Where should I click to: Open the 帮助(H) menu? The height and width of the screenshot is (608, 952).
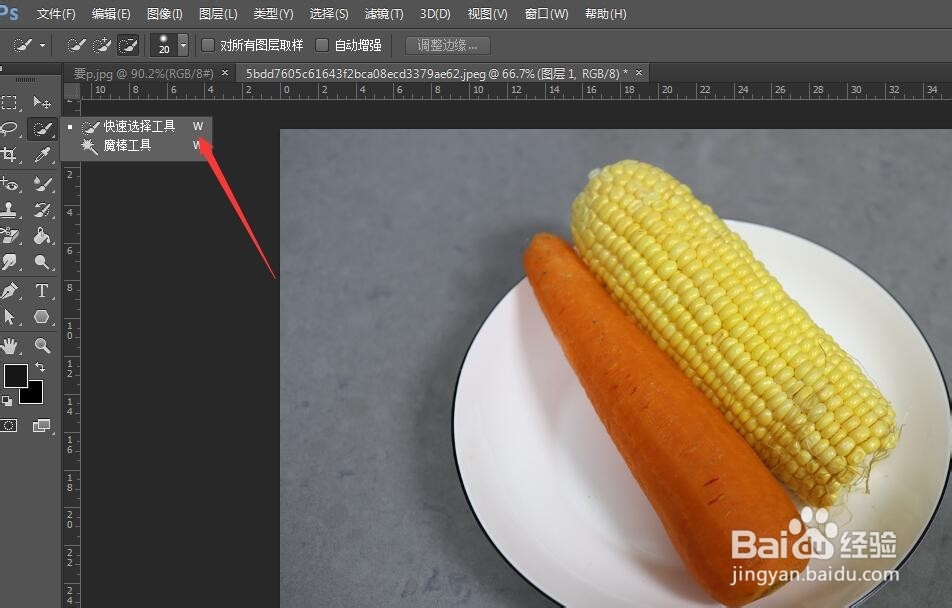[605, 13]
